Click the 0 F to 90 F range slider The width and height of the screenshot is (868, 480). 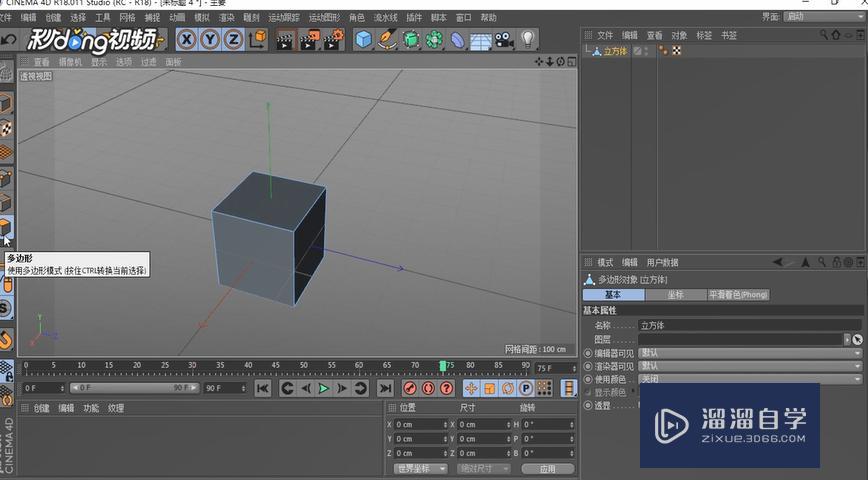(x=134, y=388)
